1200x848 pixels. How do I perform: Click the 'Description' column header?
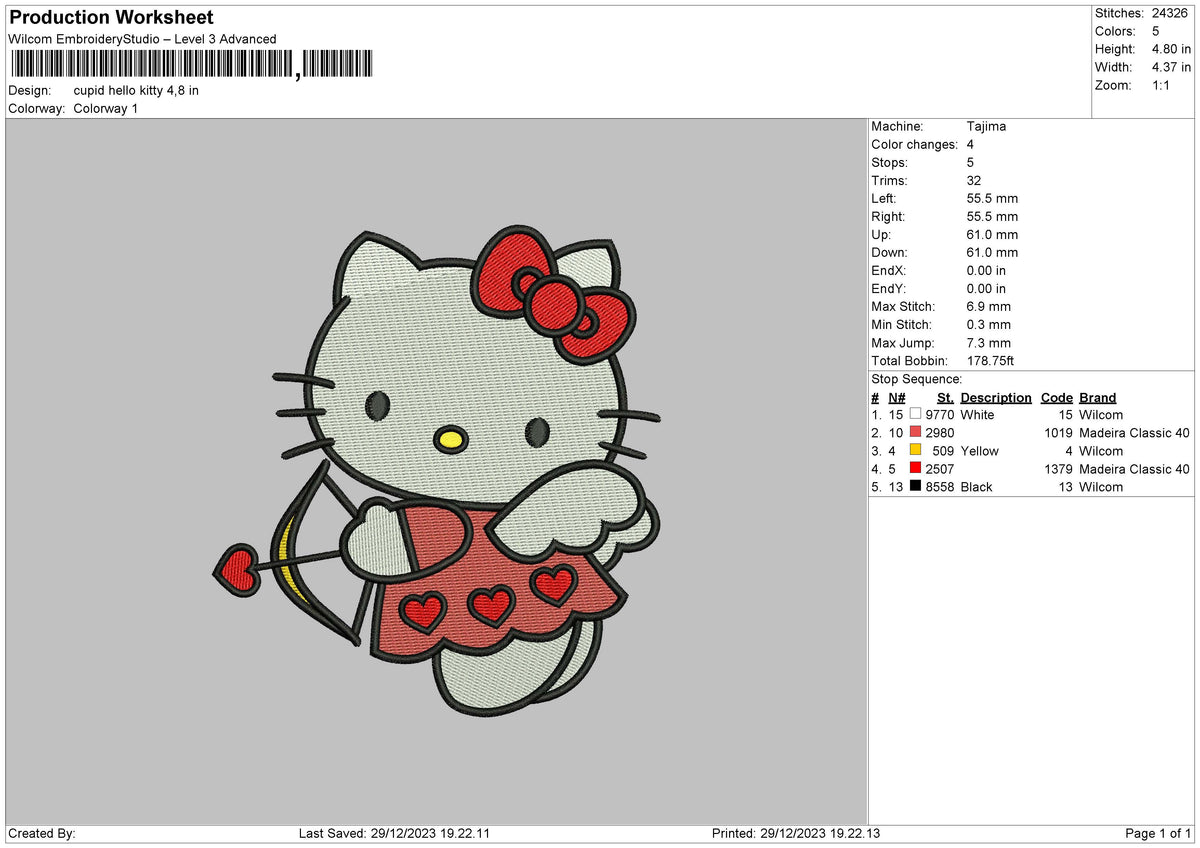tap(996, 397)
